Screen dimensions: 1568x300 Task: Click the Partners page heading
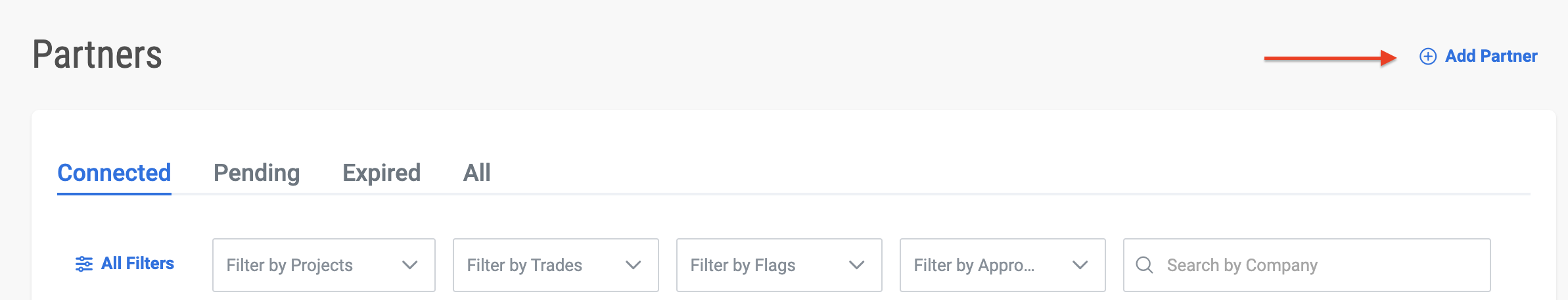(x=97, y=55)
